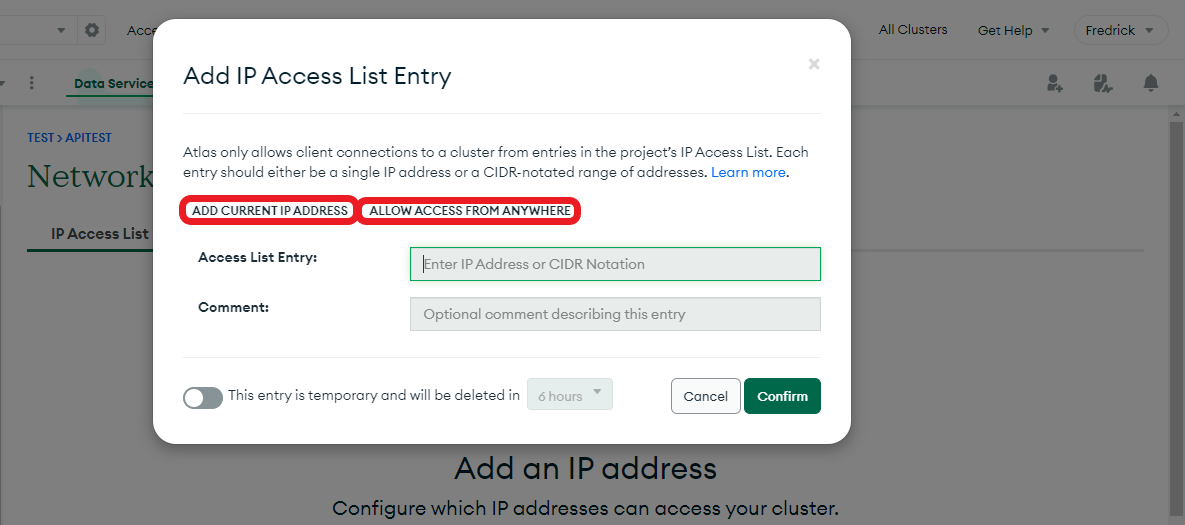Open the vertical three-dot options menu

click(x=32, y=83)
